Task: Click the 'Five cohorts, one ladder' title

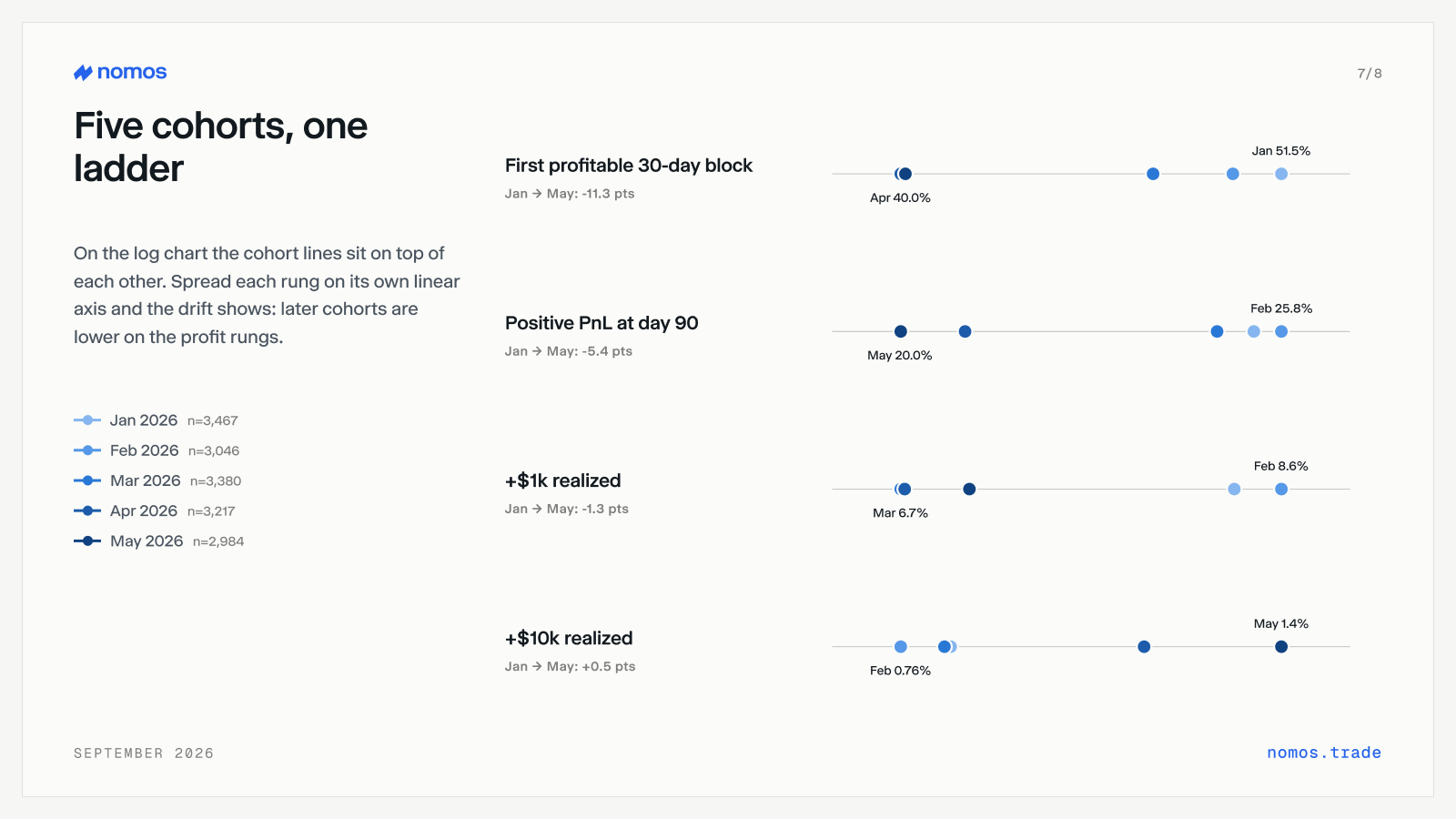Action: 221,147
